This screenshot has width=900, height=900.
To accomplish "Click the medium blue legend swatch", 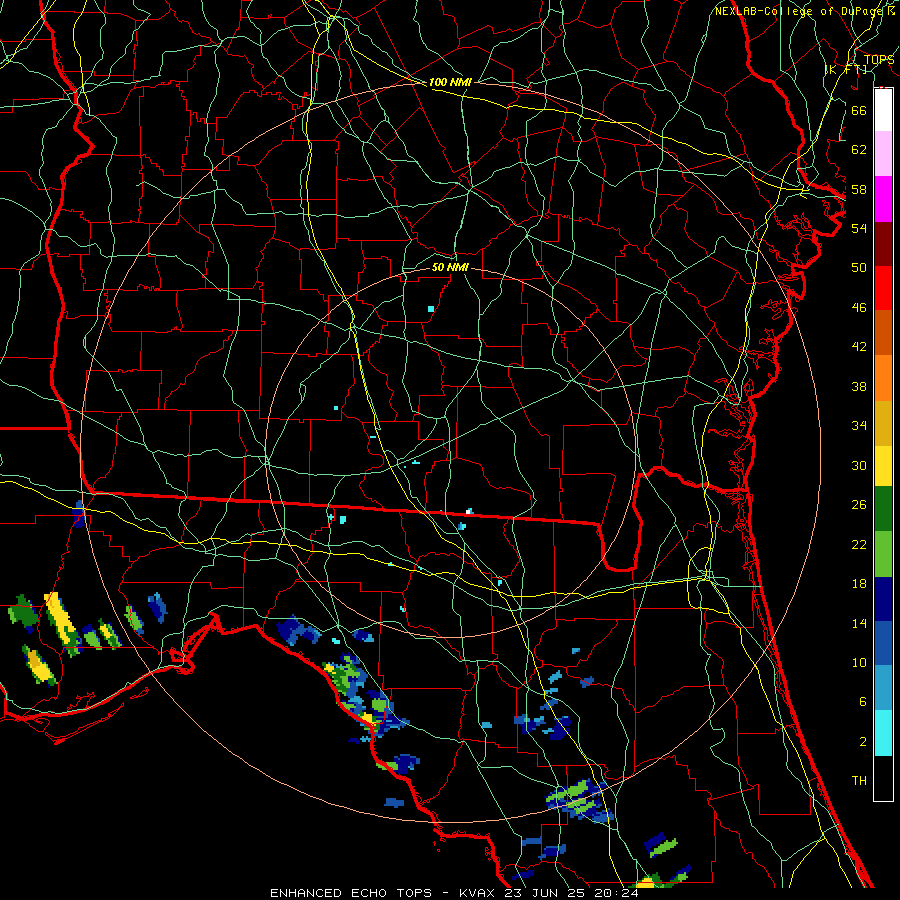I will pos(883,643).
